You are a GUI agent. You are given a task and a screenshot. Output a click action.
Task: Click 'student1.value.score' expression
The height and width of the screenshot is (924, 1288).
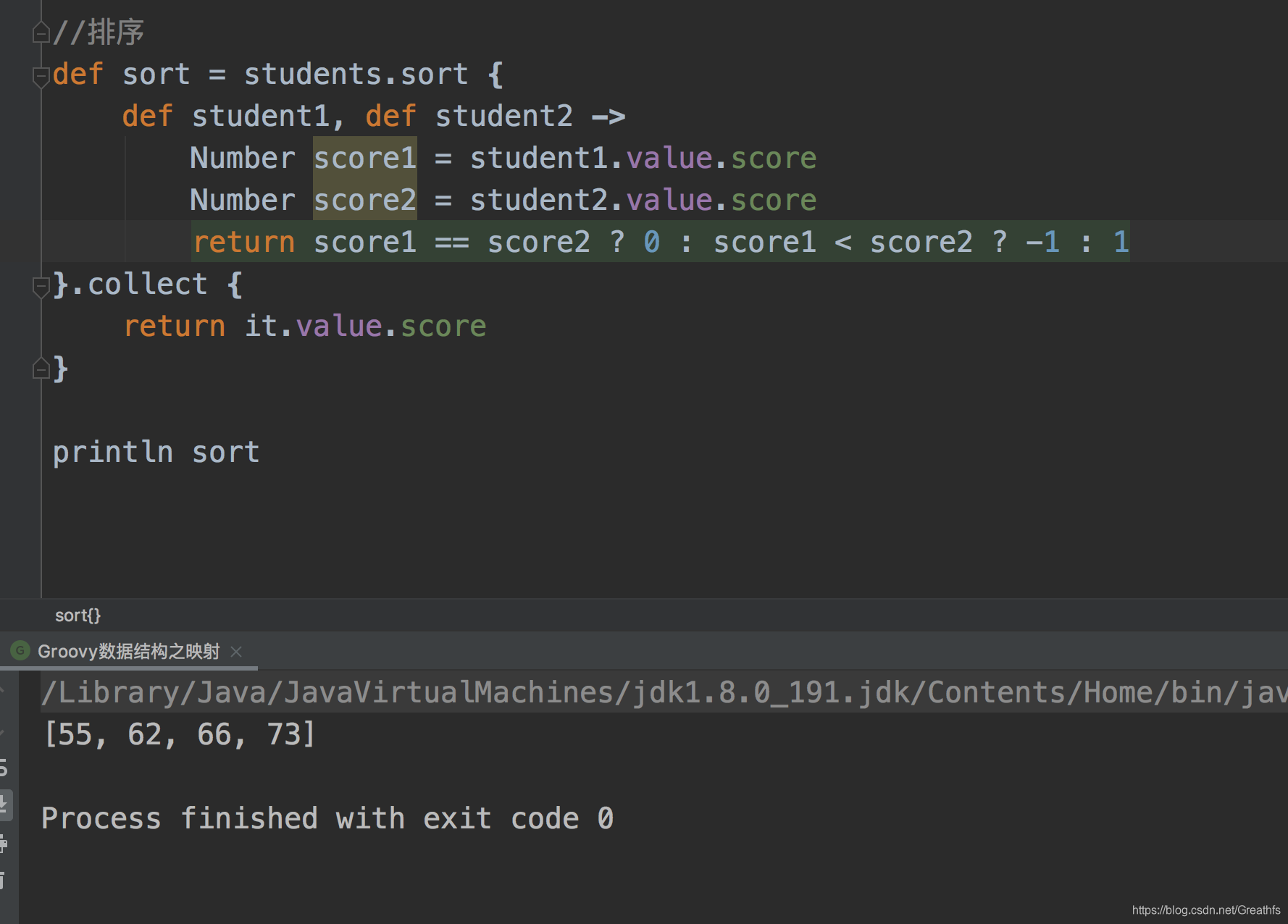coord(643,158)
